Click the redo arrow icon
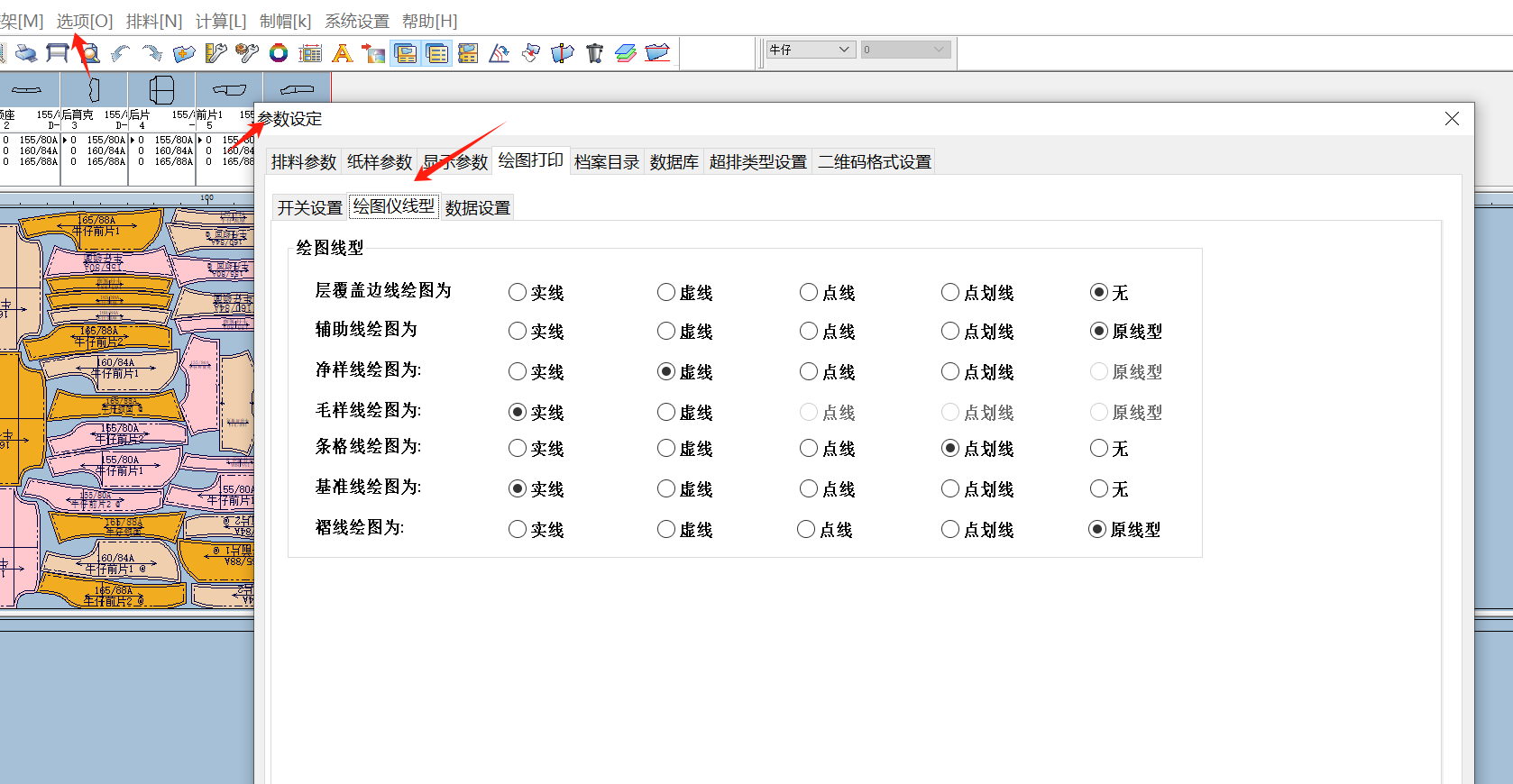This screenshot has height=784, width=1513. pos(152,54)
